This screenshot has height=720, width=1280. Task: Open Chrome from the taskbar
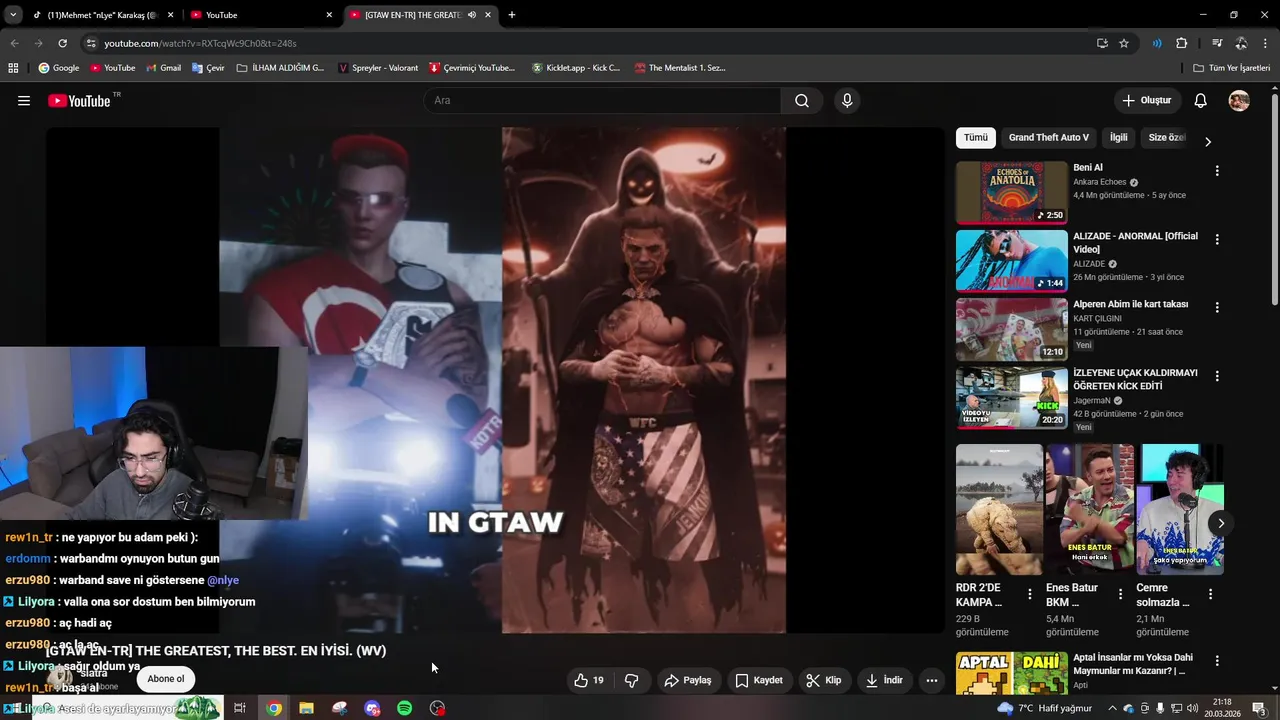(x=274, y=708)
